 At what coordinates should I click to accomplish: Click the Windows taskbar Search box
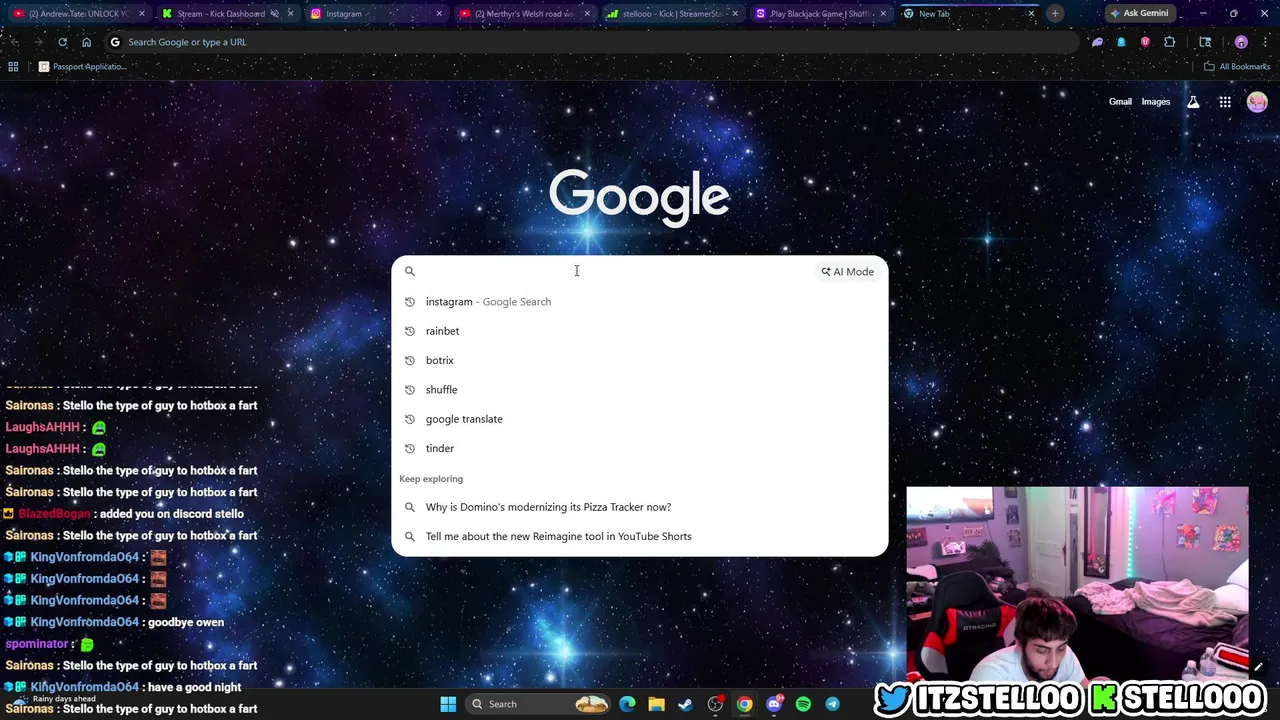(540, 704)
